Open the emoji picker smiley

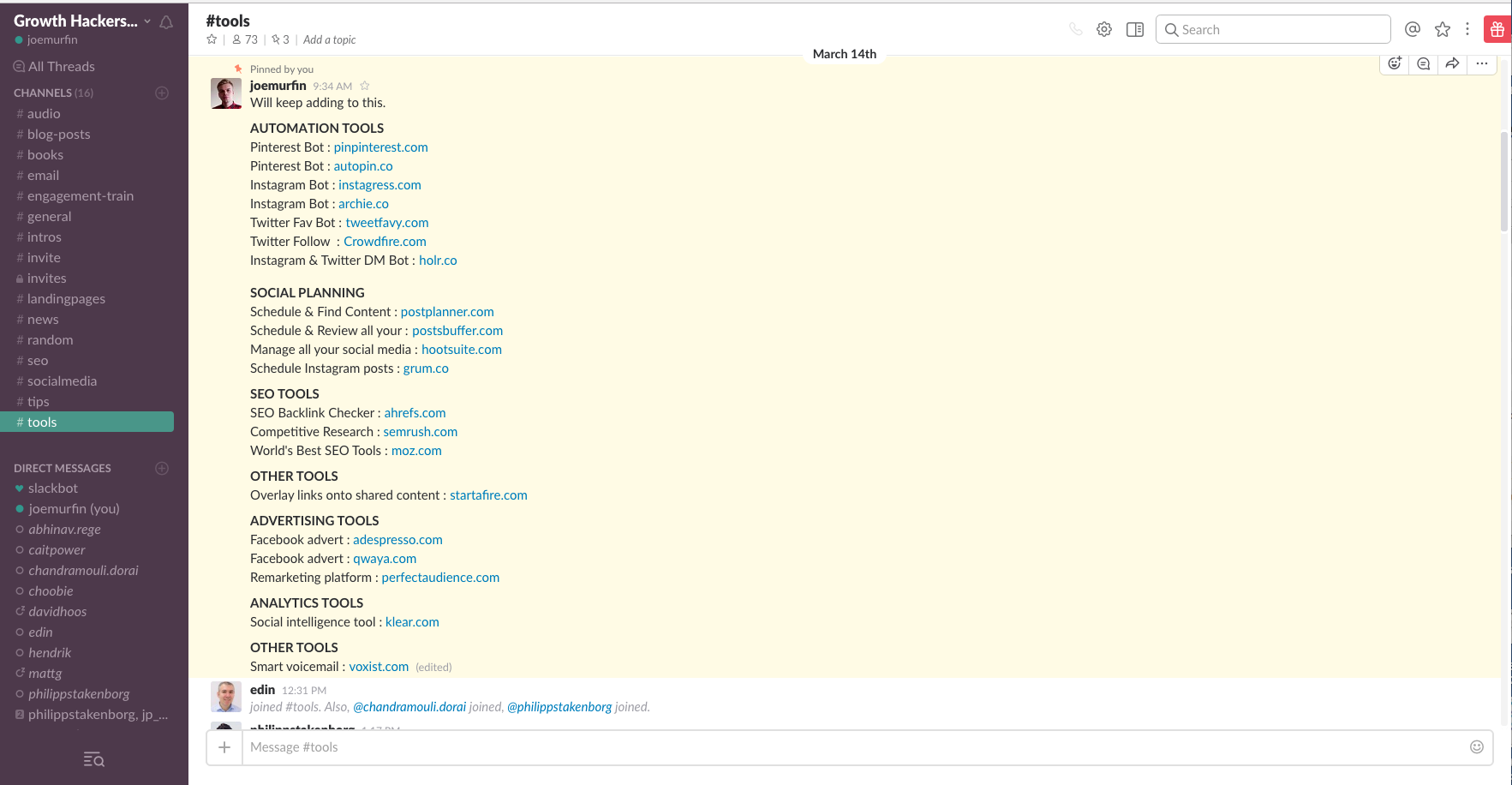tap(1477, 746)
